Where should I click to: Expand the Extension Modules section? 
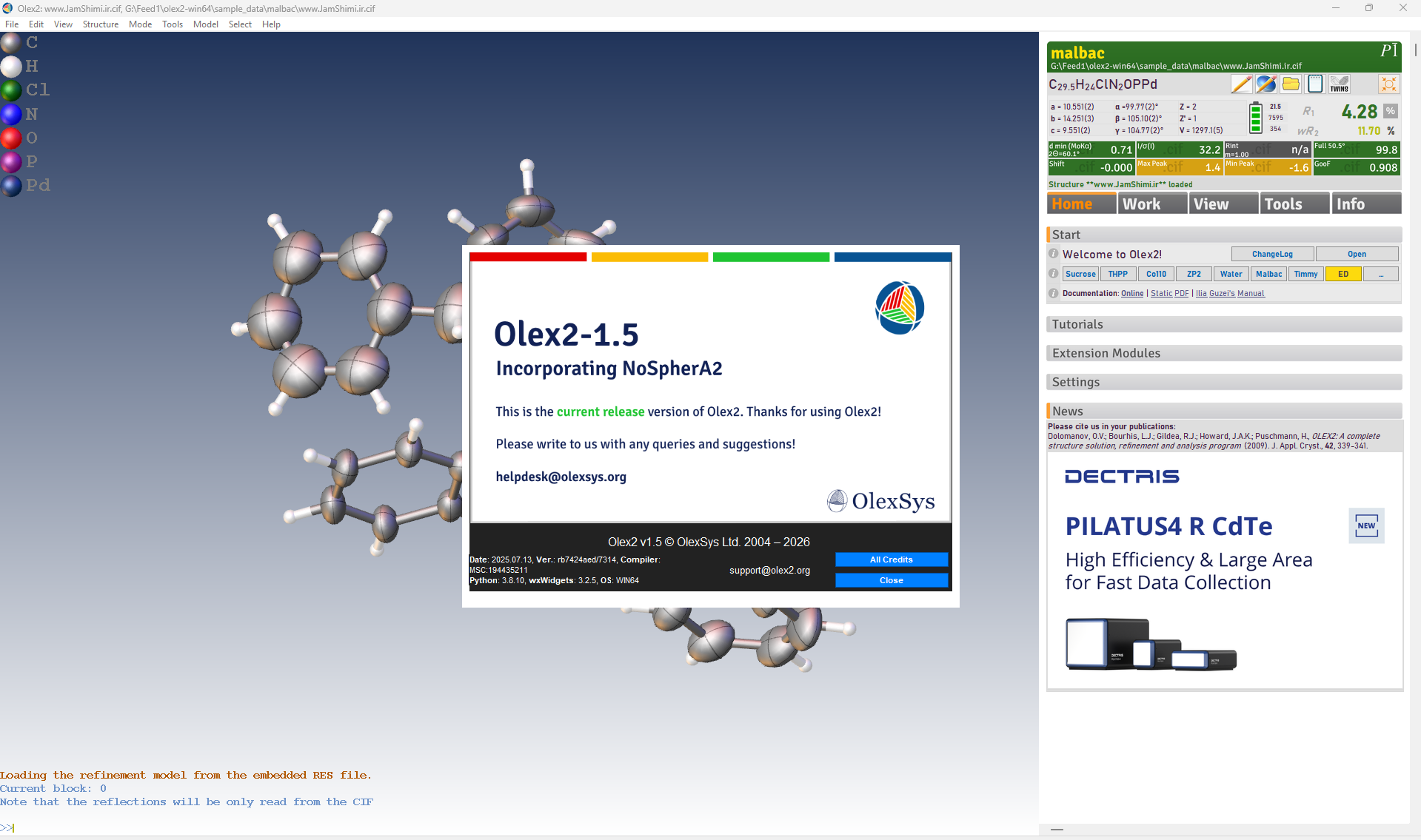pyautogui.click(x=1225, y=353)
